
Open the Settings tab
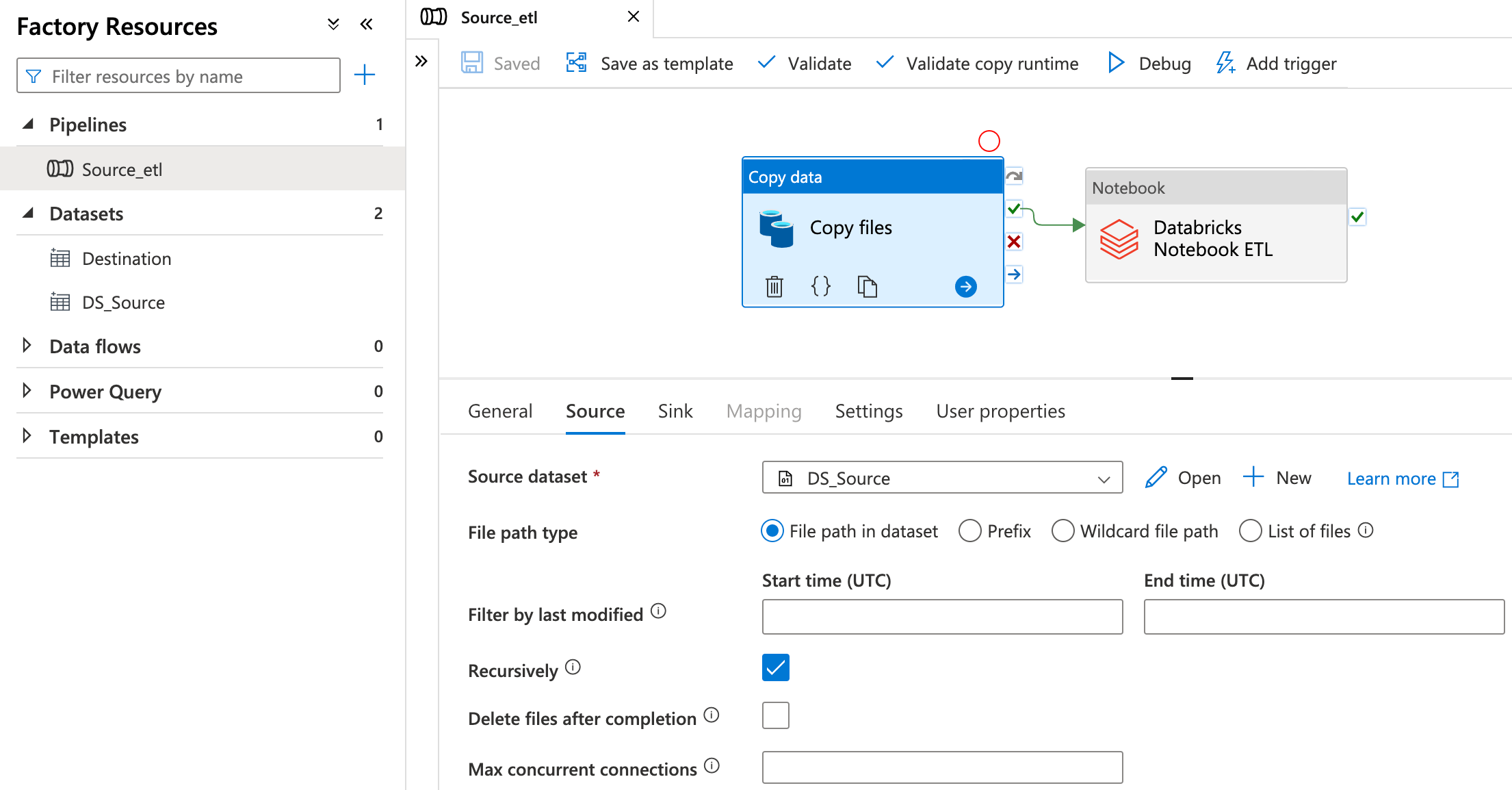(868, 411)
